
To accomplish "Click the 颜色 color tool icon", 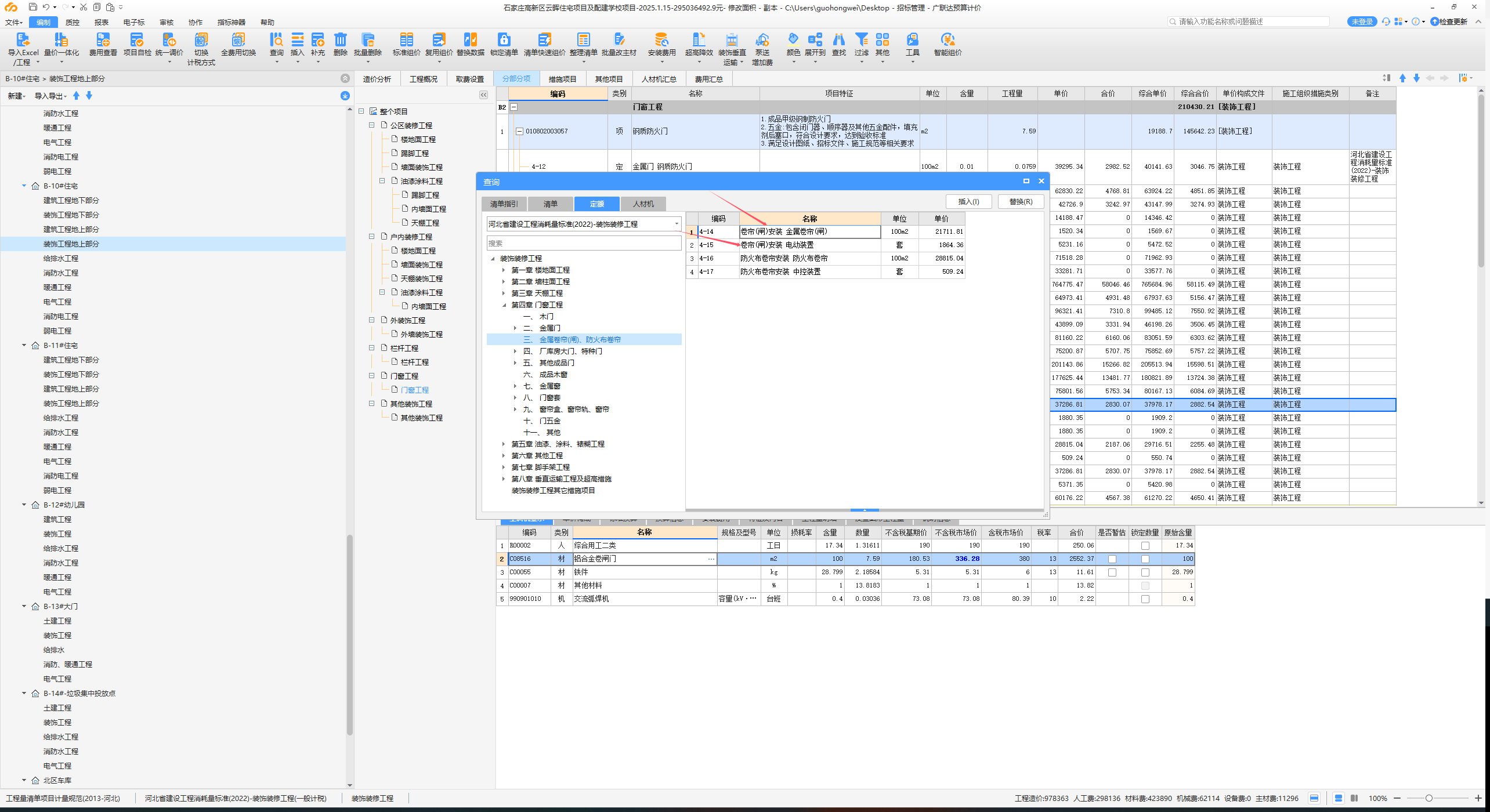I will pos(794,44).
